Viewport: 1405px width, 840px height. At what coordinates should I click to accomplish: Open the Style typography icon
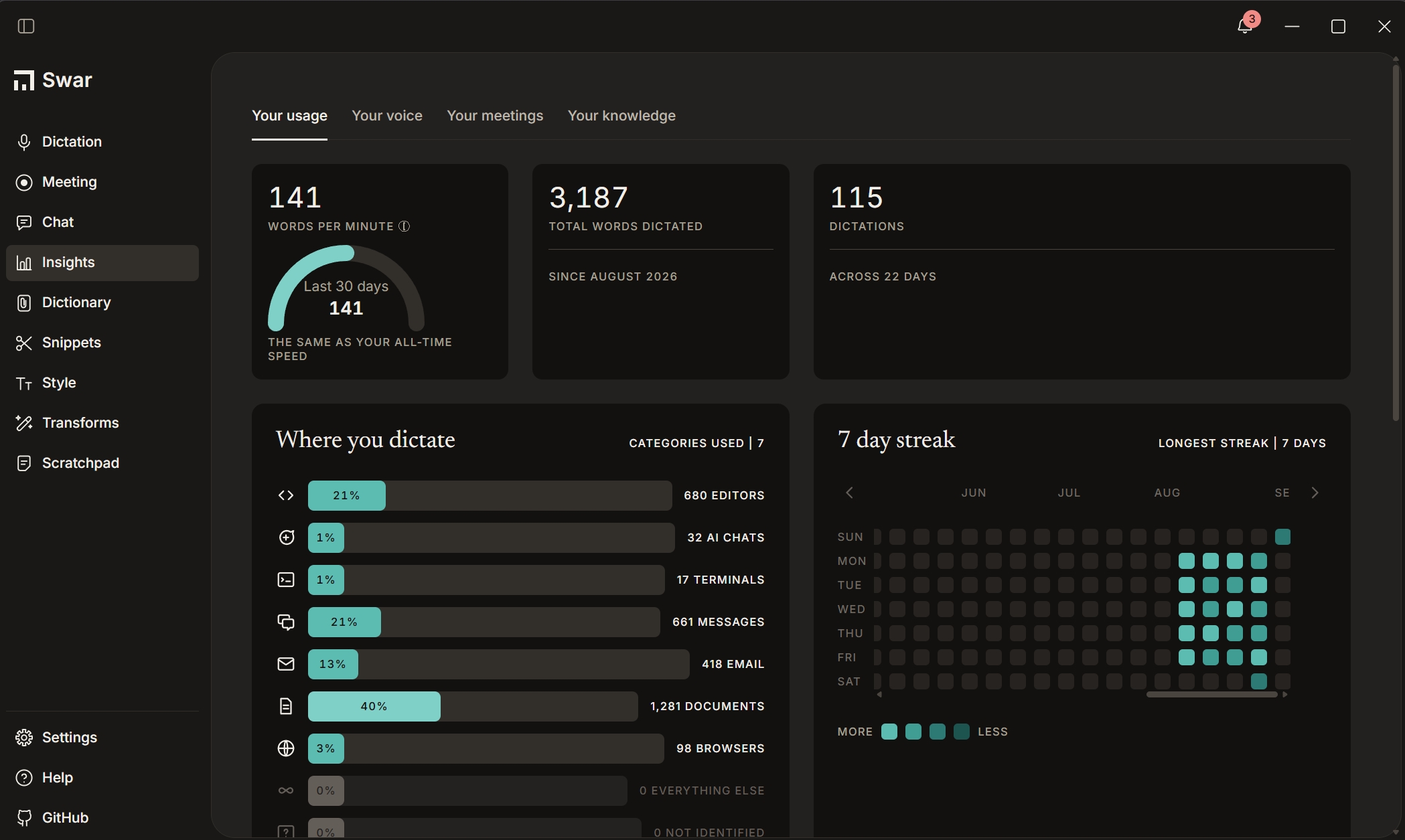24,383
